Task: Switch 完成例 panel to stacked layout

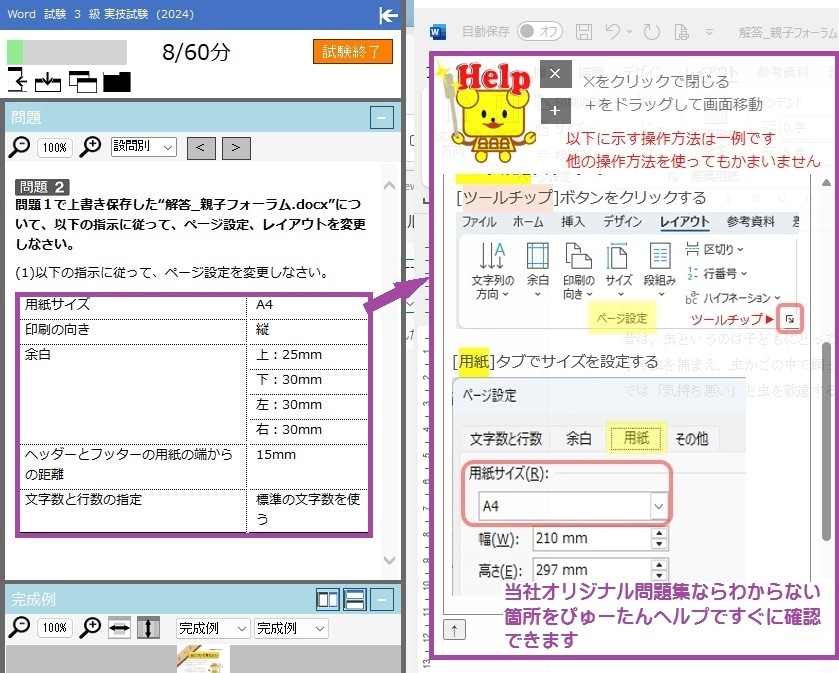Action: pos(355,600)
